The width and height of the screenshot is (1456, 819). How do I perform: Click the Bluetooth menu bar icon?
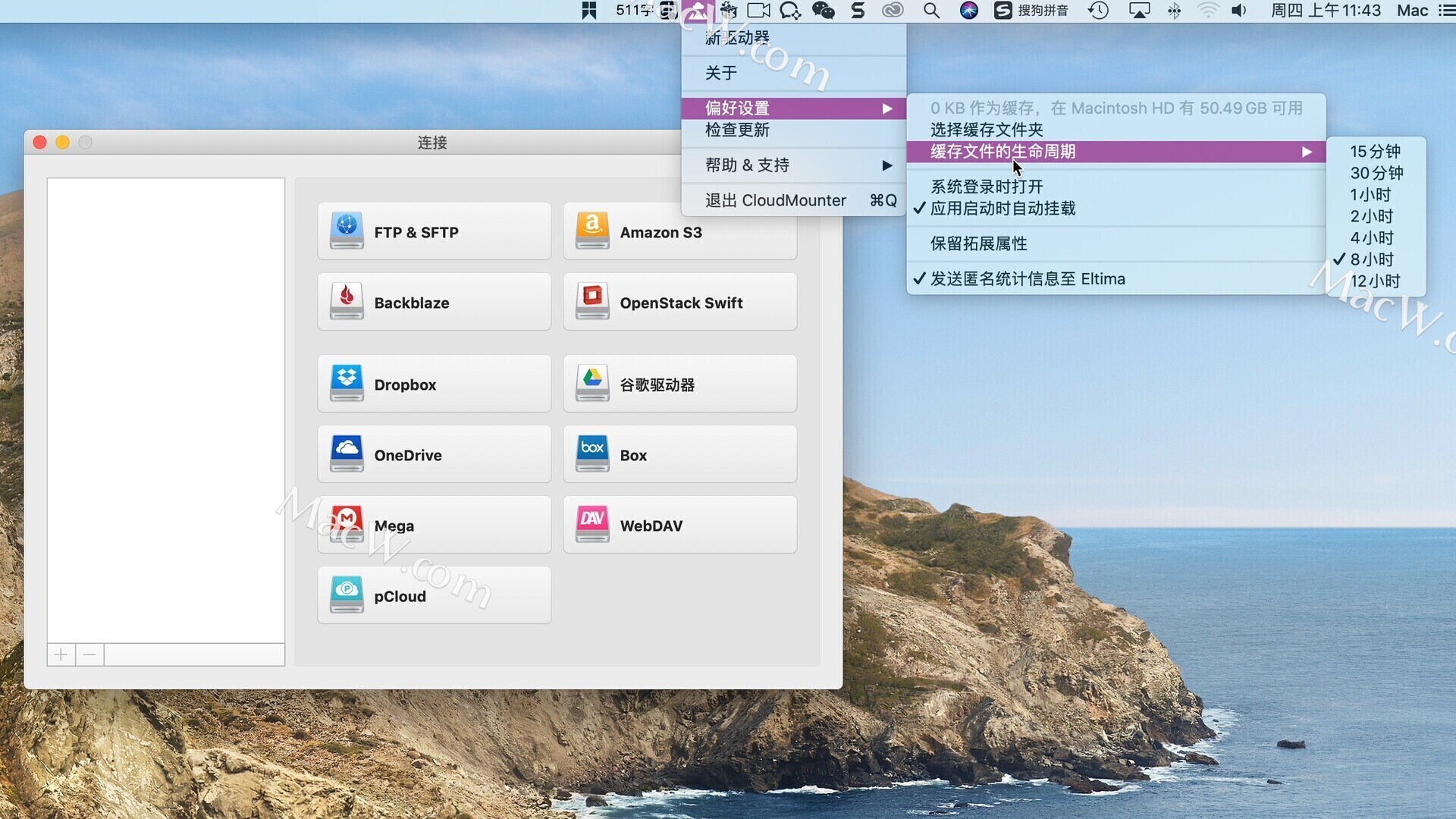1174,11
